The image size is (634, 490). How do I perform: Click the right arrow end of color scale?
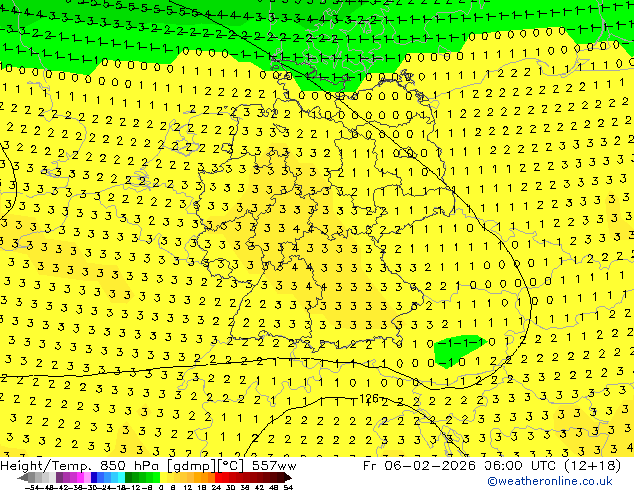(288, 477)
